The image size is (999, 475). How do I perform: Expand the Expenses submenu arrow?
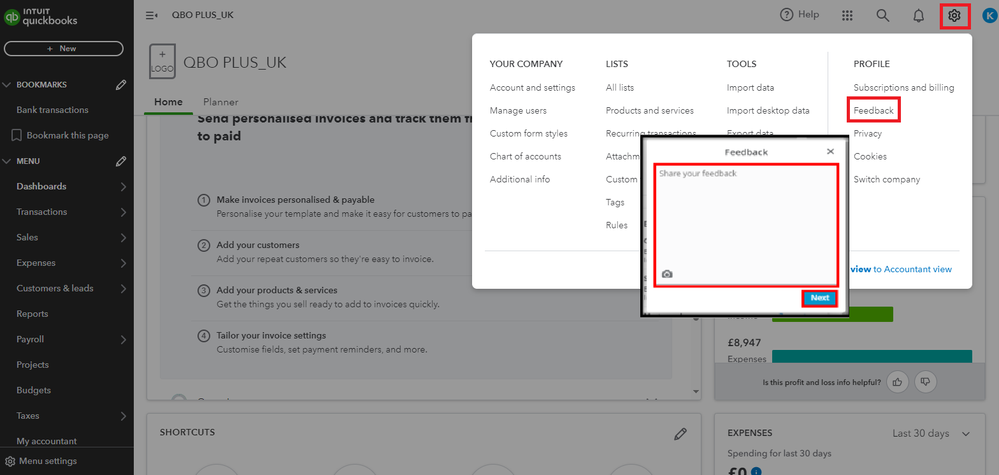(x=123, y=263)
